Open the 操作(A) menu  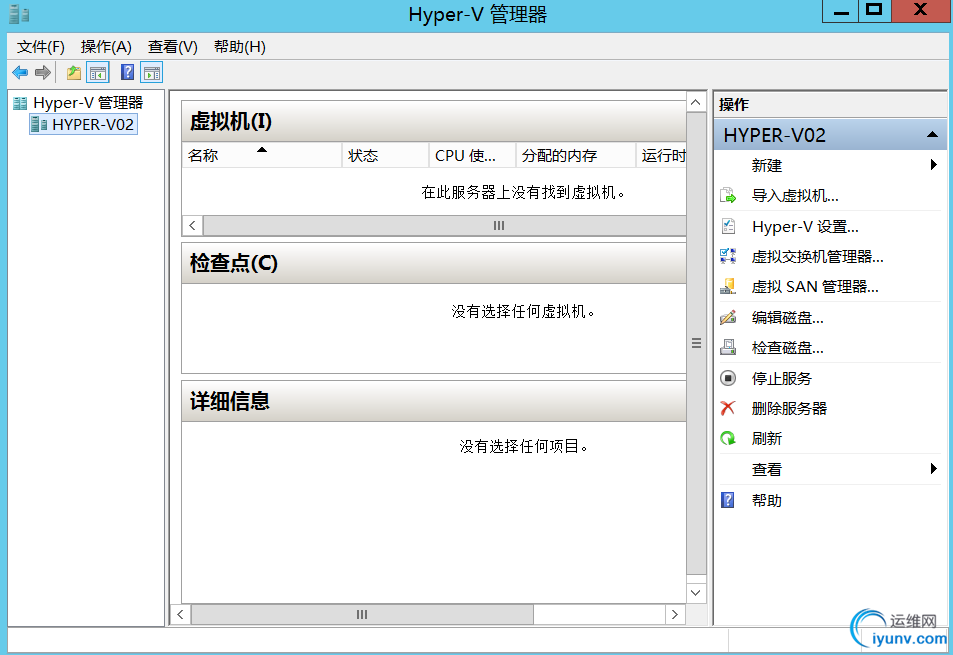[106, 47]
